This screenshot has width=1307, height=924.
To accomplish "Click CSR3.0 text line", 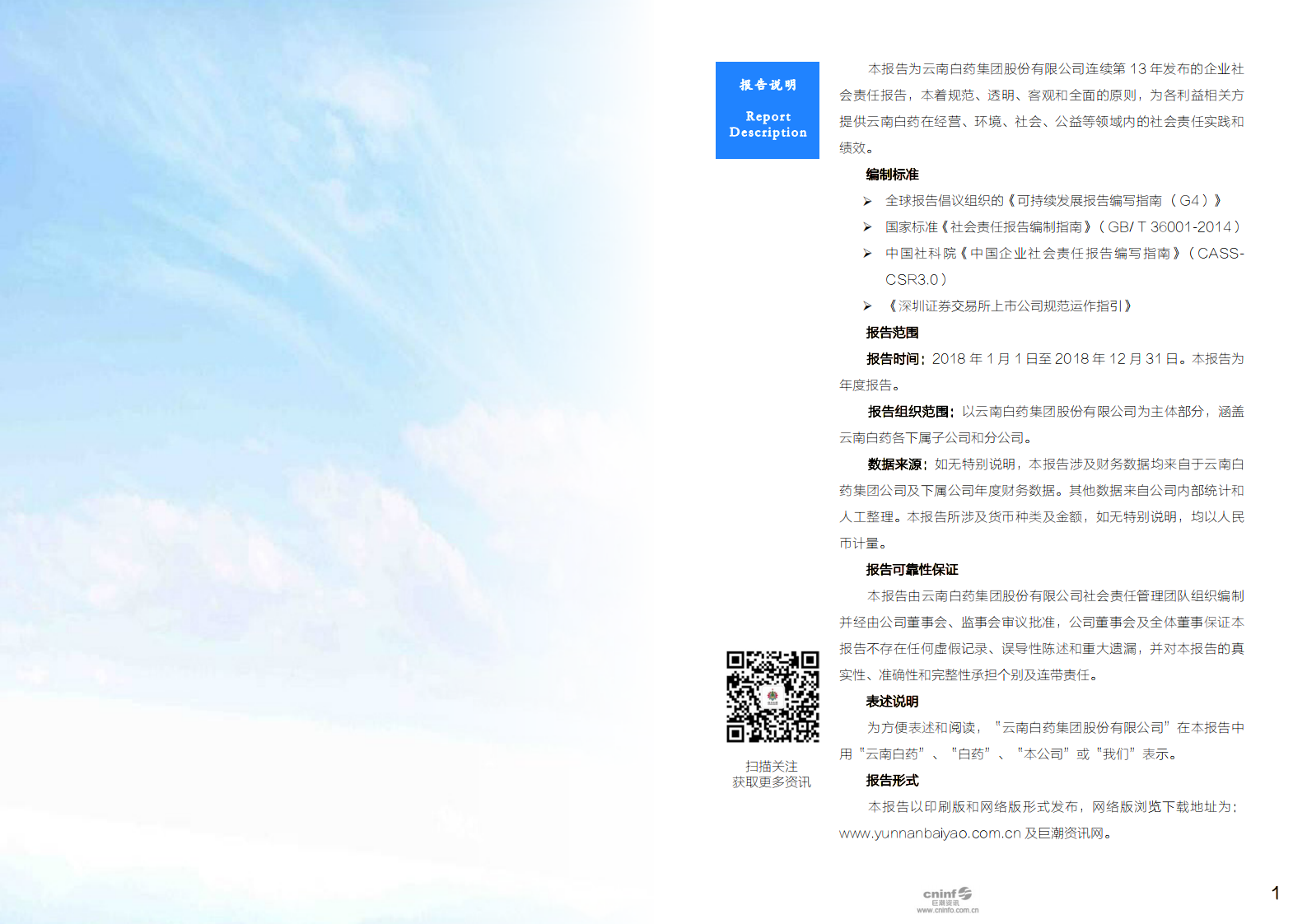I will pos(917,280).
